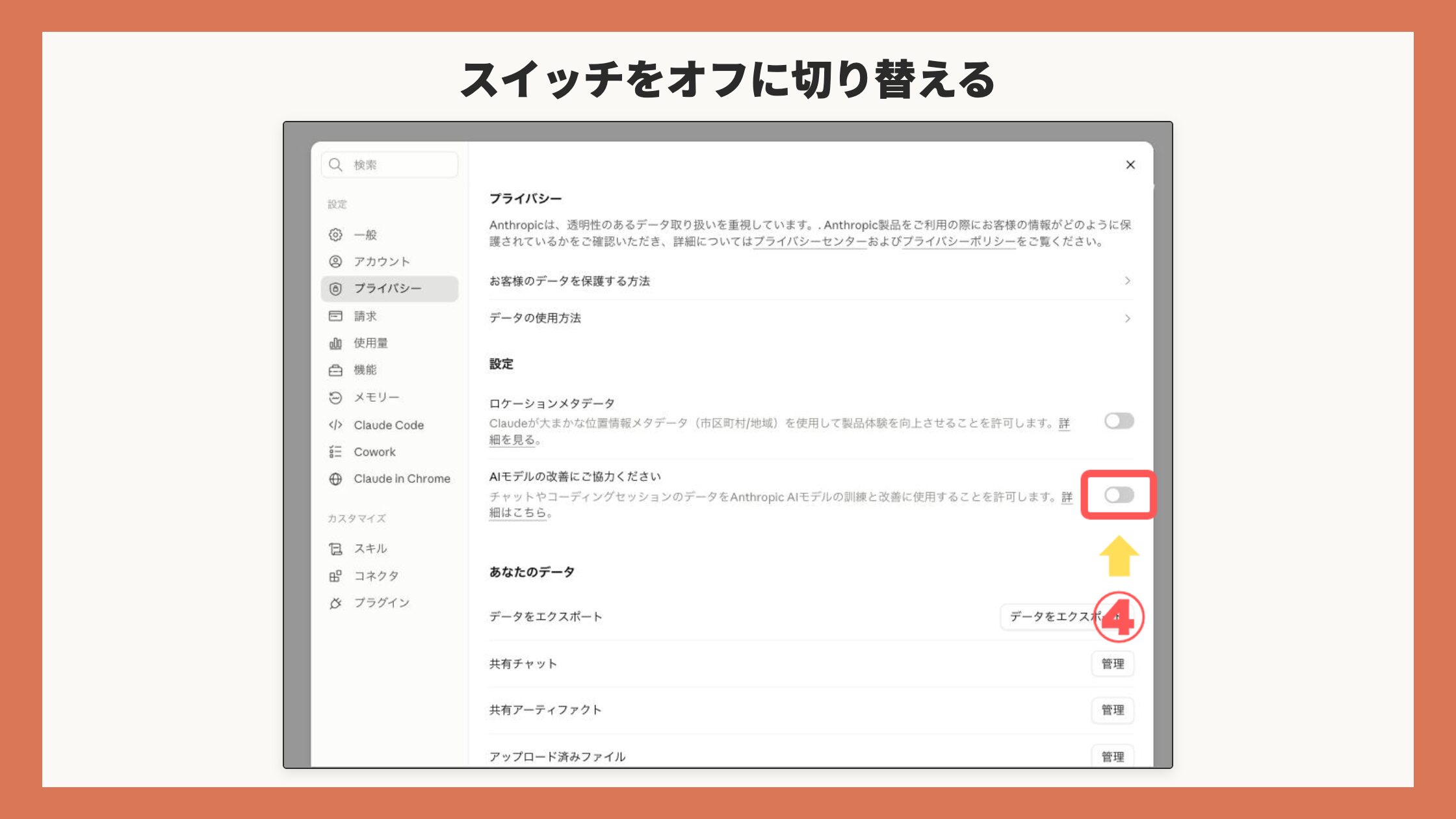
Task: Close the settings dialog with X
Action: pos(1130,165)
